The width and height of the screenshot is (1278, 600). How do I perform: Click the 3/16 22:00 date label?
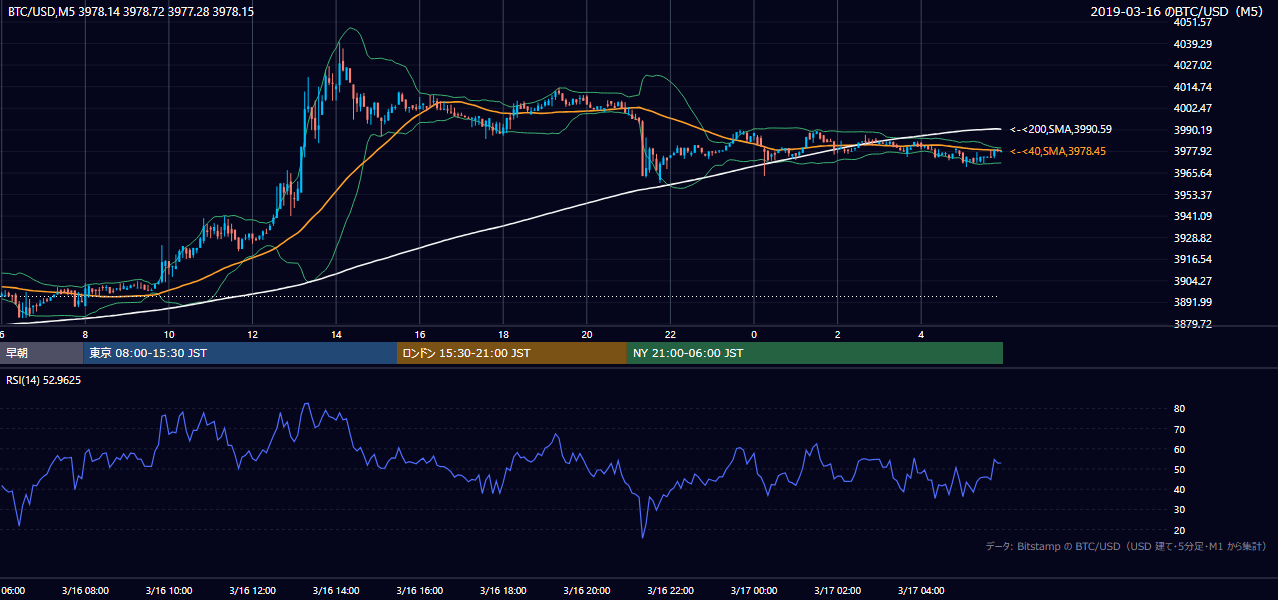pyautogui.click(x=671, y=591)
